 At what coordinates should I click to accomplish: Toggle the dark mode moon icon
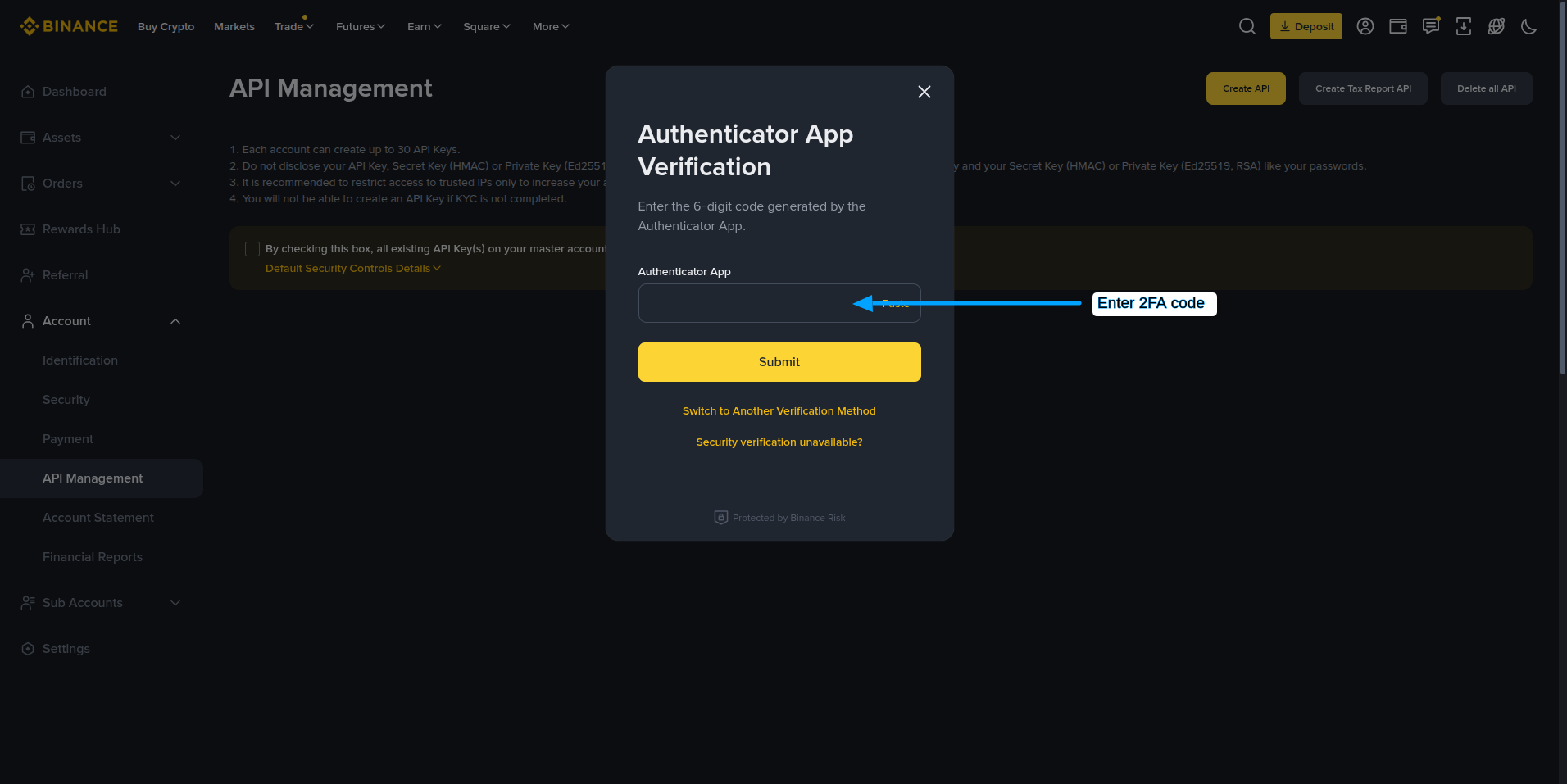pyautogui.click(x=1529, y=26)
